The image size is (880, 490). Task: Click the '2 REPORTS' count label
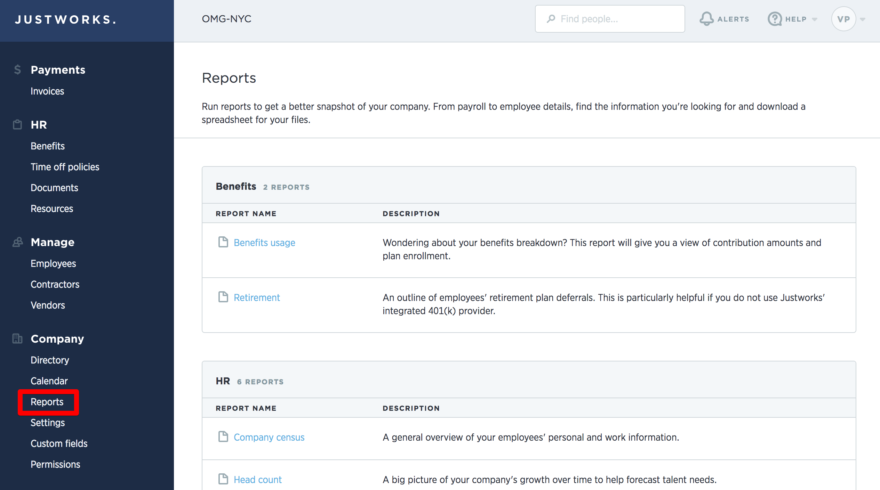click(286, 187)
